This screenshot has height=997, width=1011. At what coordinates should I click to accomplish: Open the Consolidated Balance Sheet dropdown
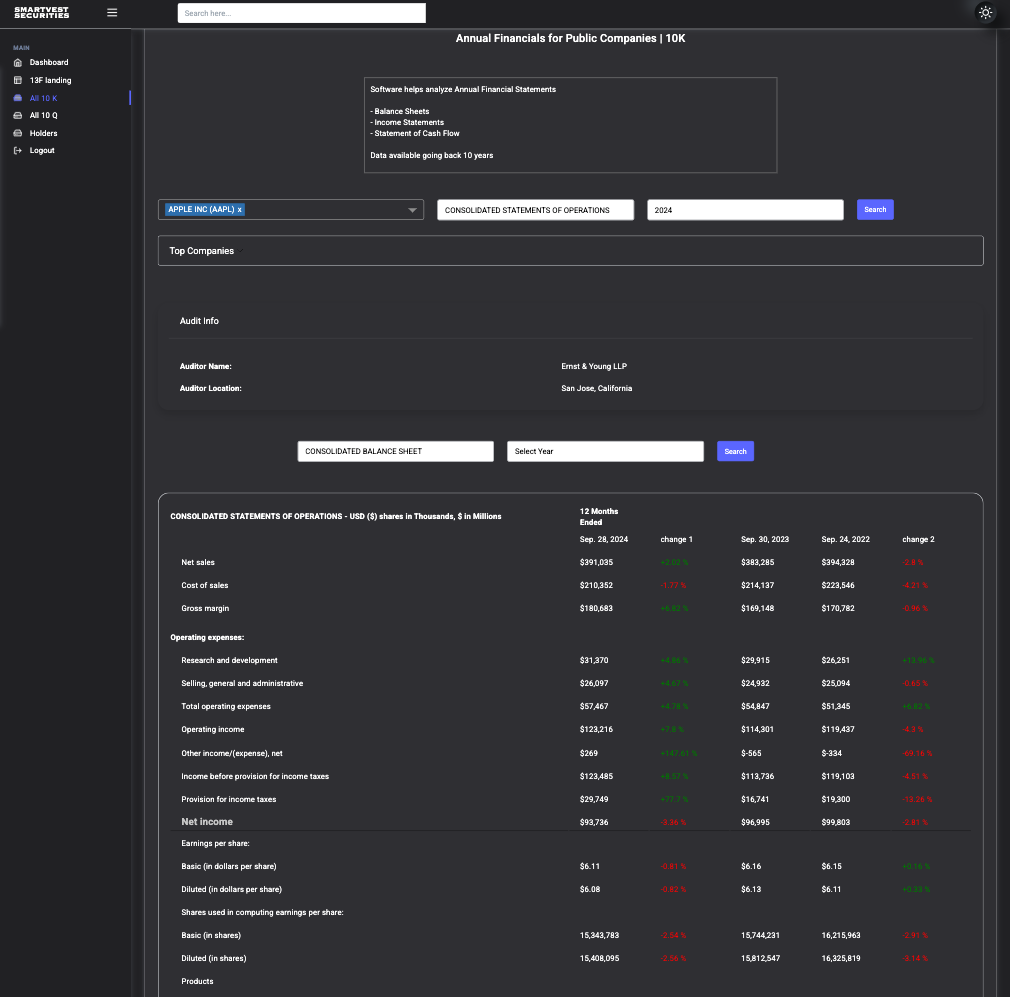(395, 451)
